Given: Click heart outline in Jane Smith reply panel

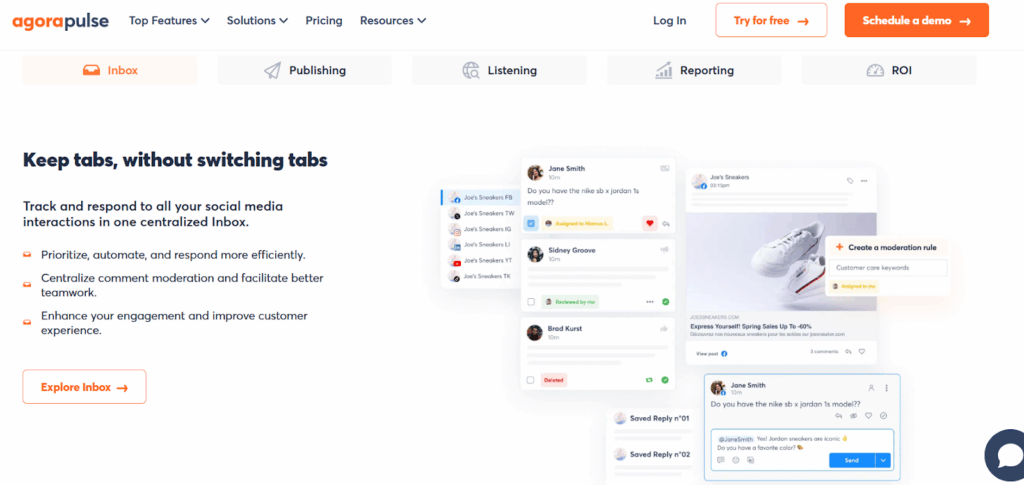Looking at the screenshot, I should pos(869,416).
